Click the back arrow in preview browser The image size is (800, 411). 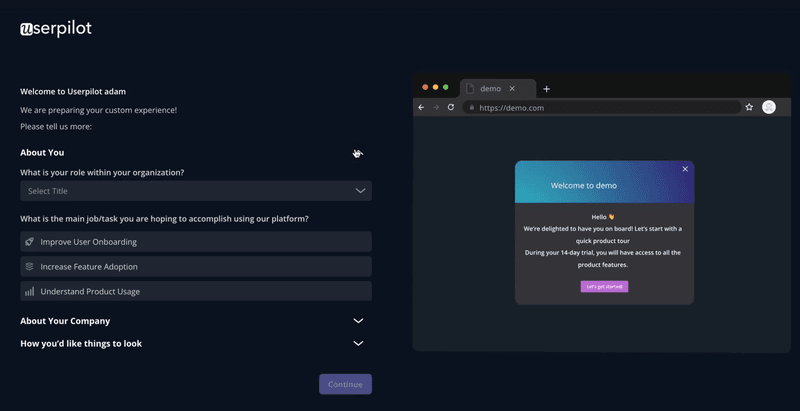click(421, 107)
